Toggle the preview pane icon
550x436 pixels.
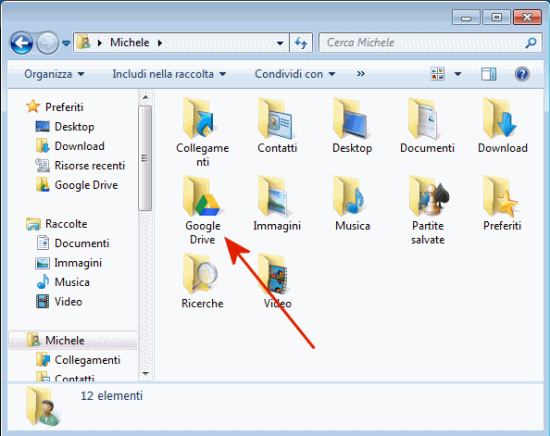click(489, 74)
